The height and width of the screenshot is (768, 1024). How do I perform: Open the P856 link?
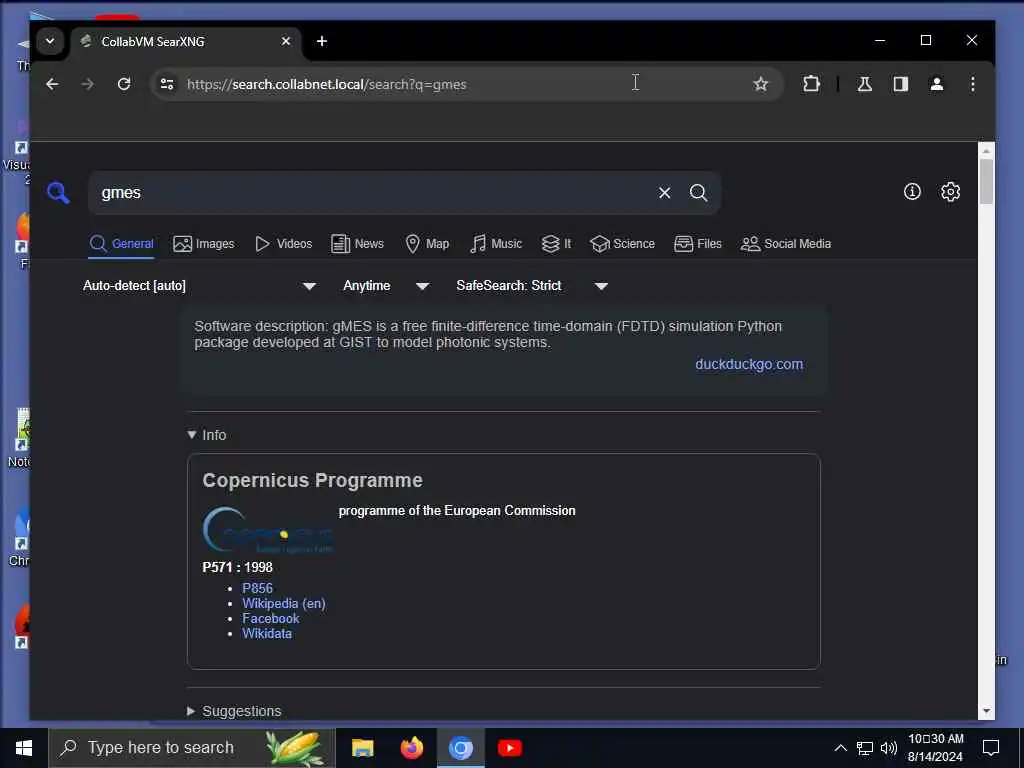tap(257, 588)
